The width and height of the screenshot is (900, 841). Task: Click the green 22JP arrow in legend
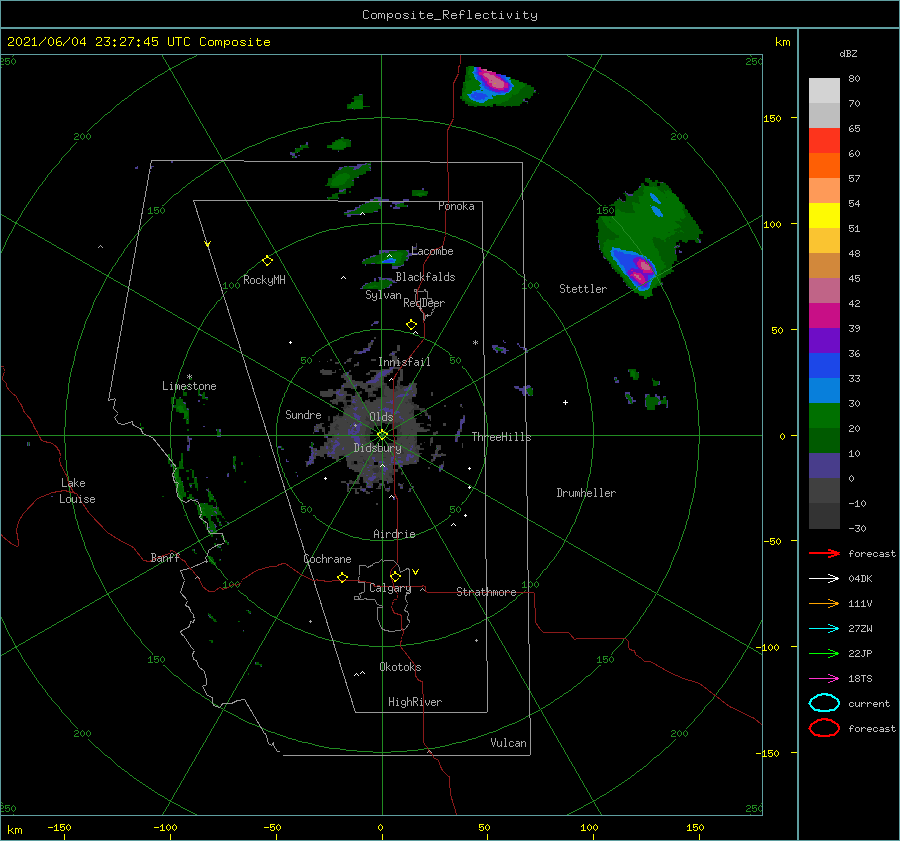tap(824, 653)
